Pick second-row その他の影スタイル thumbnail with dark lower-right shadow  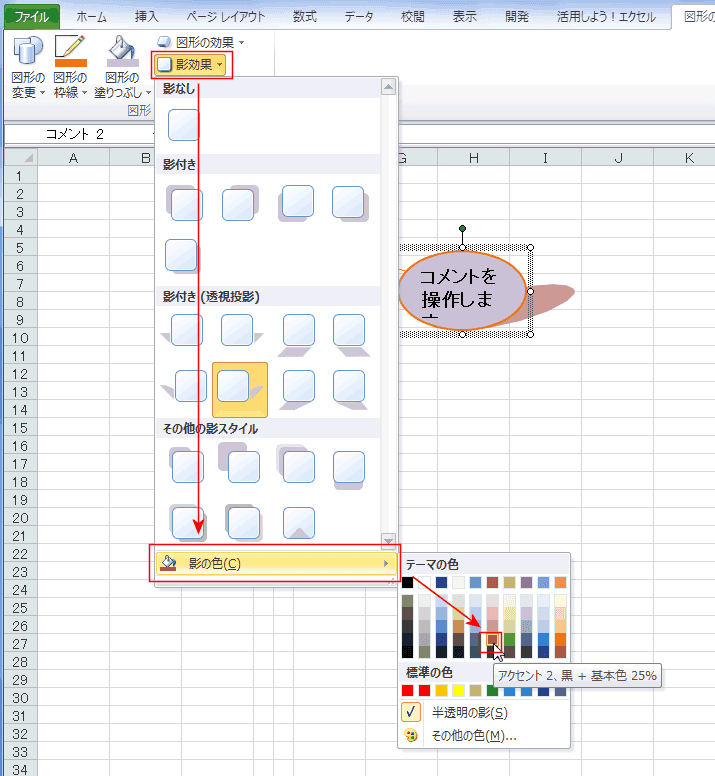pos(188,523)
